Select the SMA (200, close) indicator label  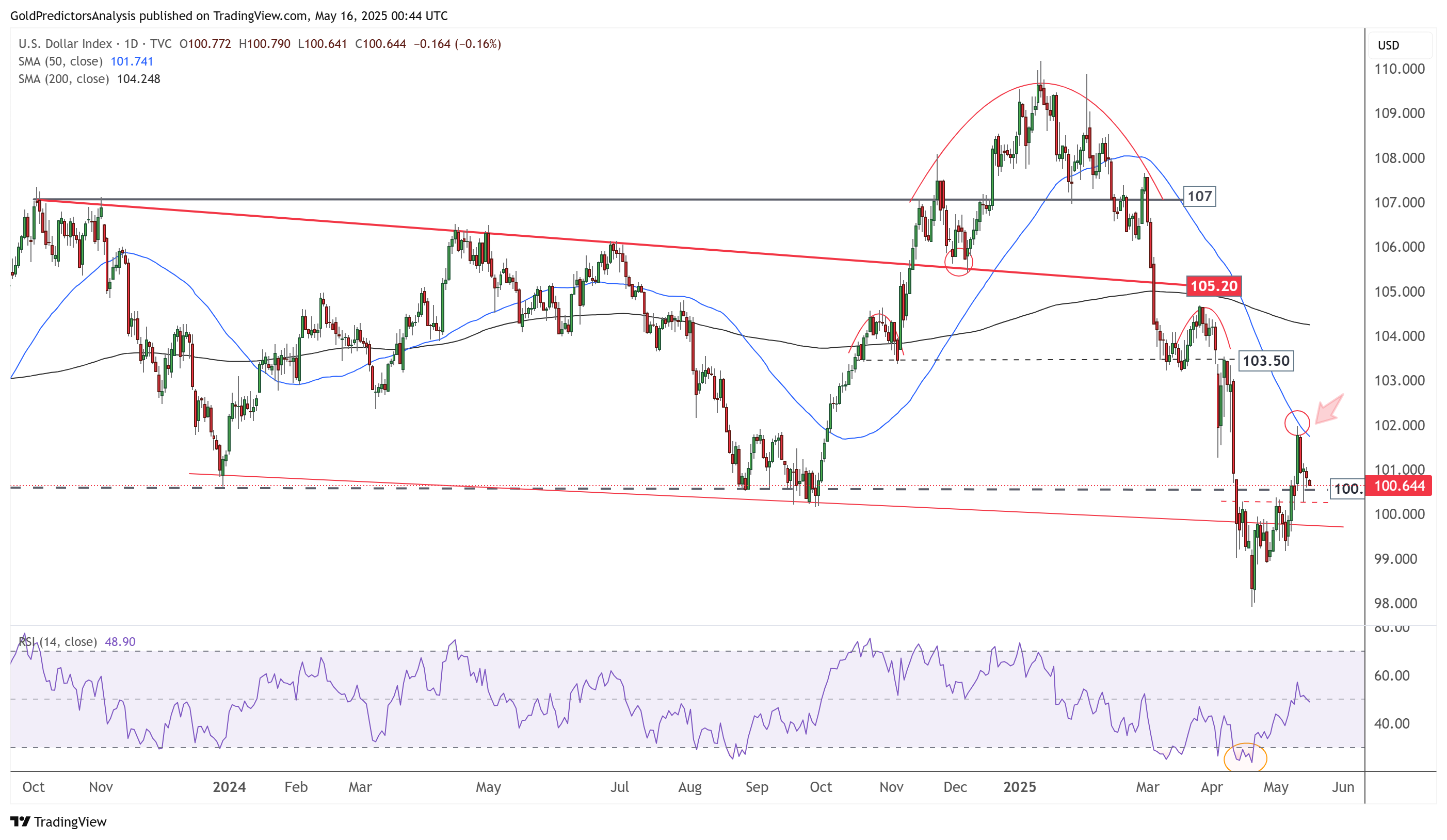(64, 78)
